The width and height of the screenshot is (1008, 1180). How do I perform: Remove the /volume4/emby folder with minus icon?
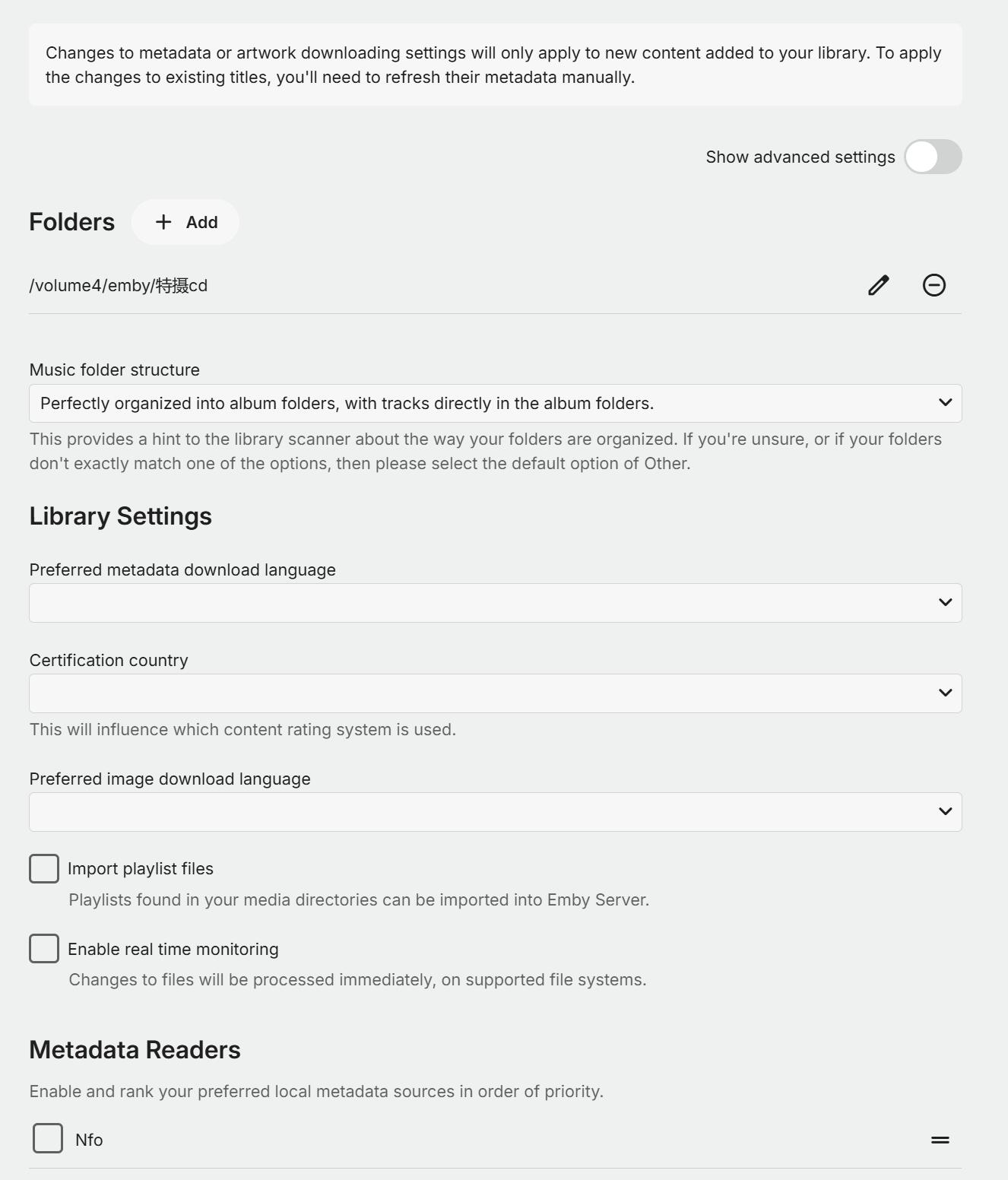[934, 285]
